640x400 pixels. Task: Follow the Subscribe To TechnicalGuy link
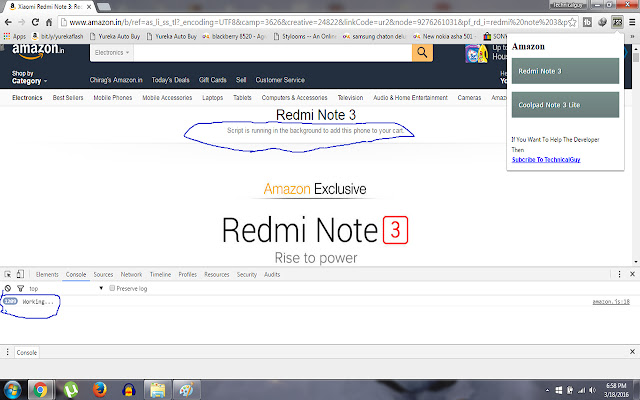point(546,160)
